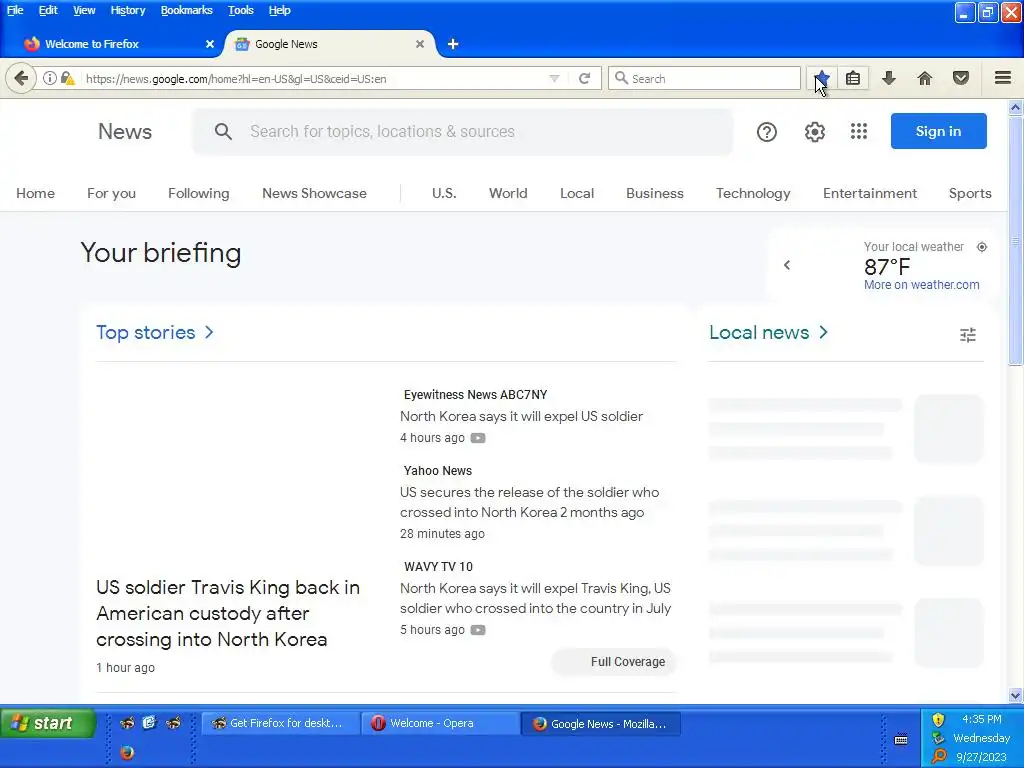The width and height of the screenshot is (1024, 768).
Task: Customize Local news with sliders icon
Action: pyautogui.click(x=968, y=335)
